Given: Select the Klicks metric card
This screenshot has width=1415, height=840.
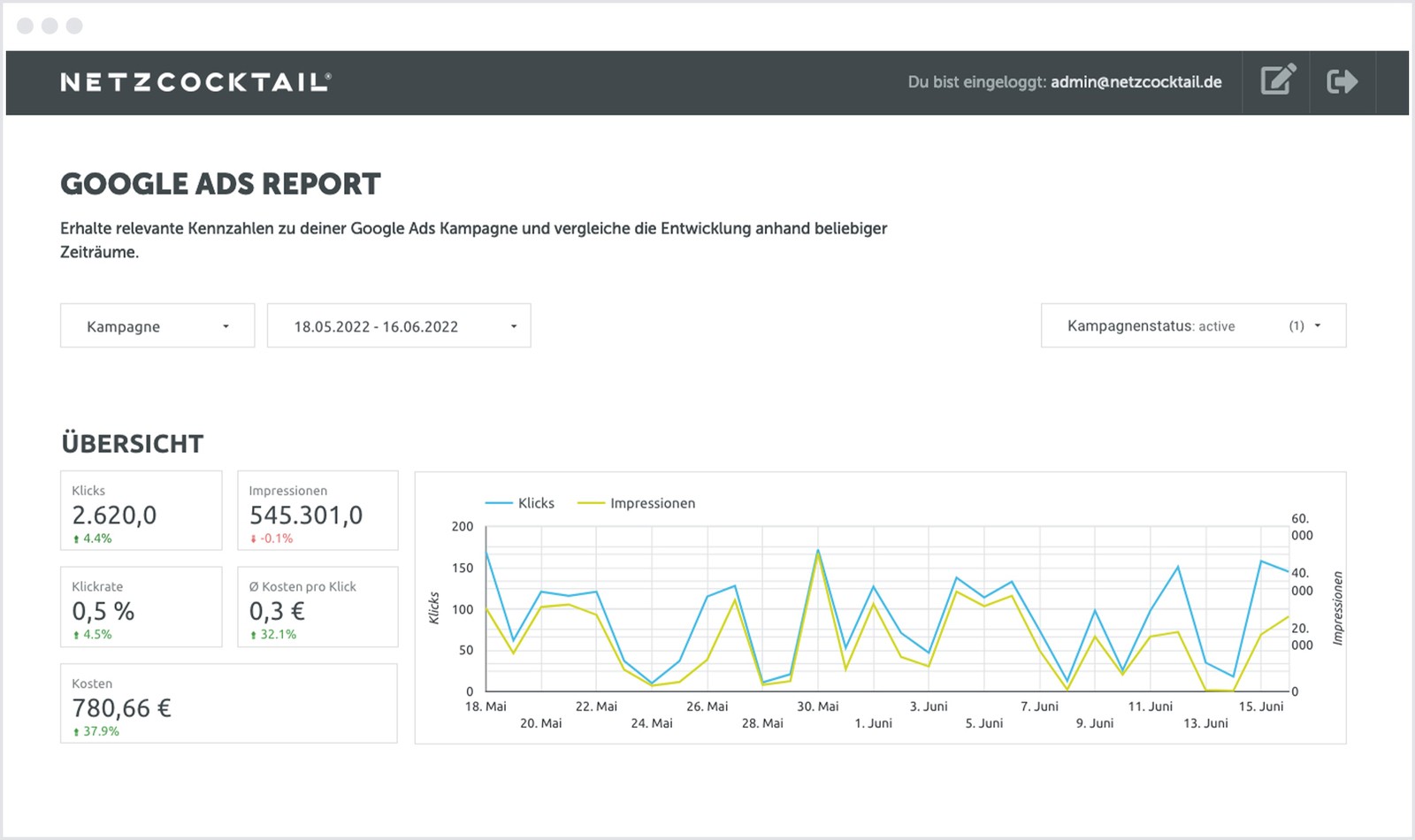Looking at the screenshot, I should pyautogui.click(x=141, y=511).
